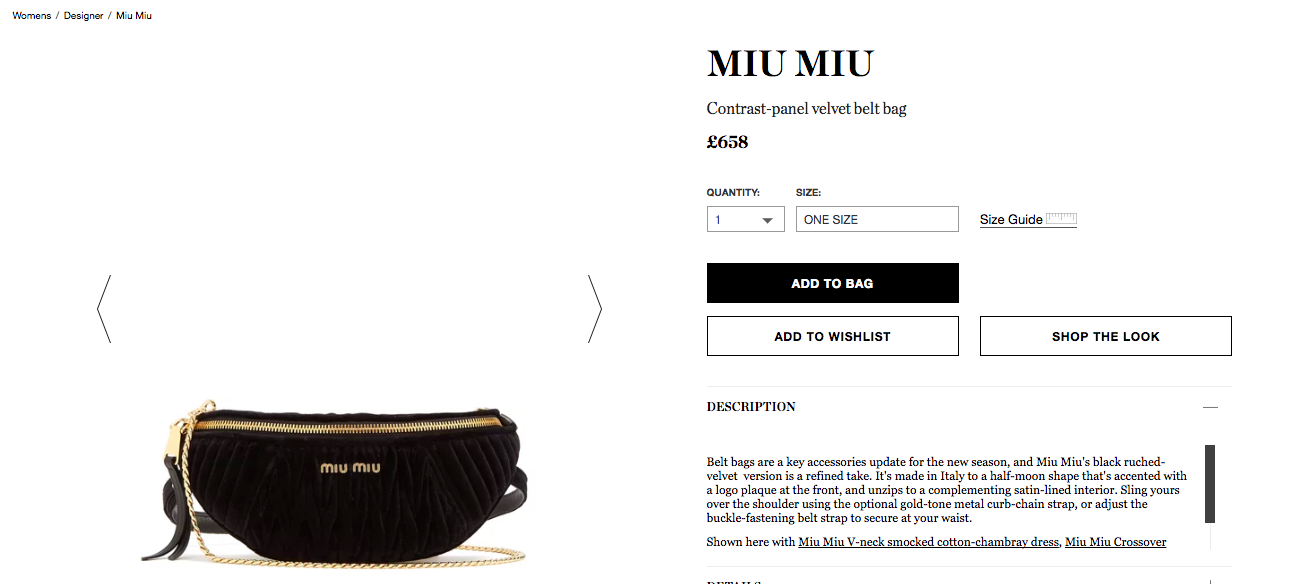
Task: Toggle the DESCRIPTION section header
Action: point(969,407)
